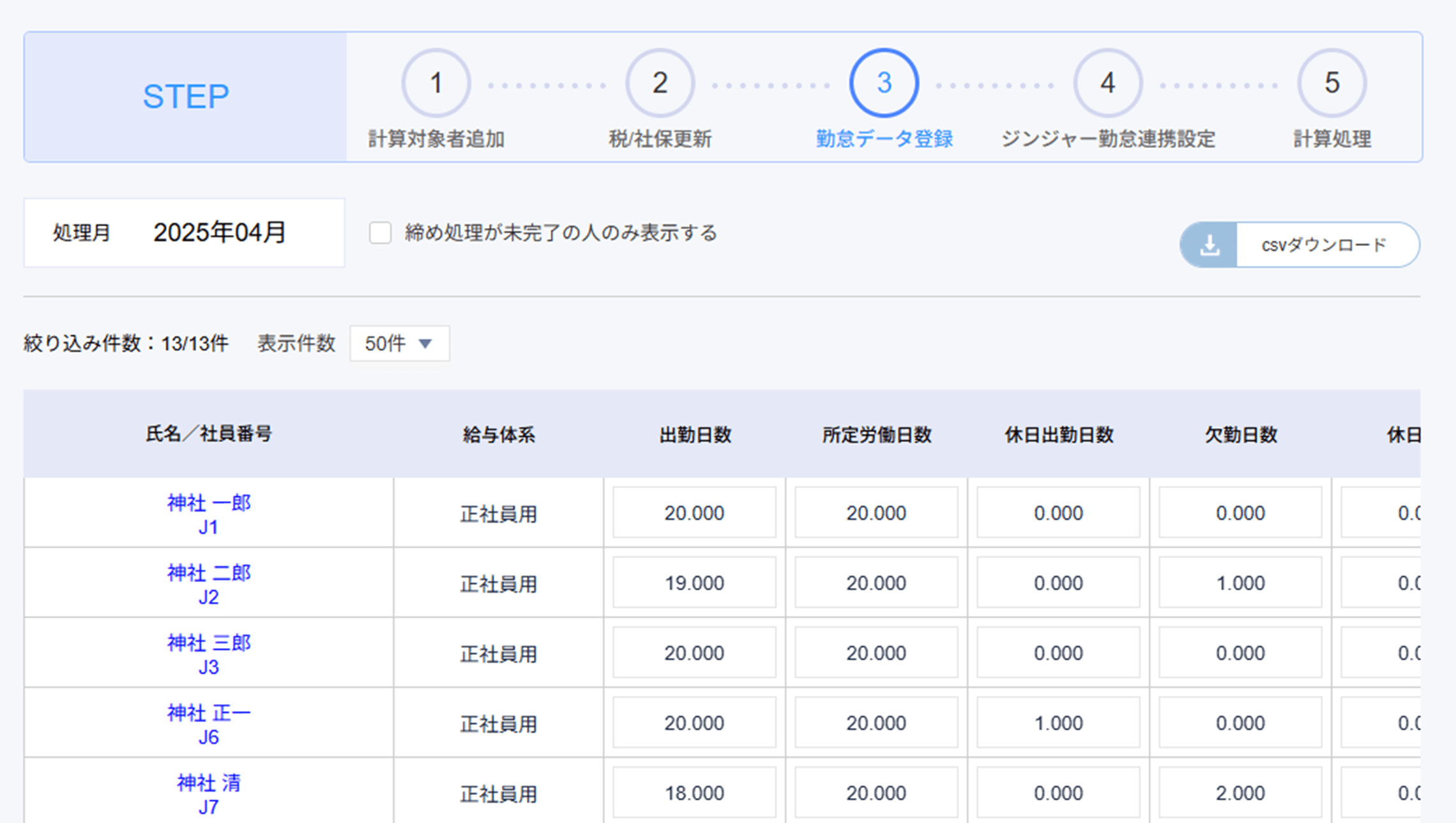Click the csvダウンロード button
Viewport: 1456px width, 823px height.
1323,245
